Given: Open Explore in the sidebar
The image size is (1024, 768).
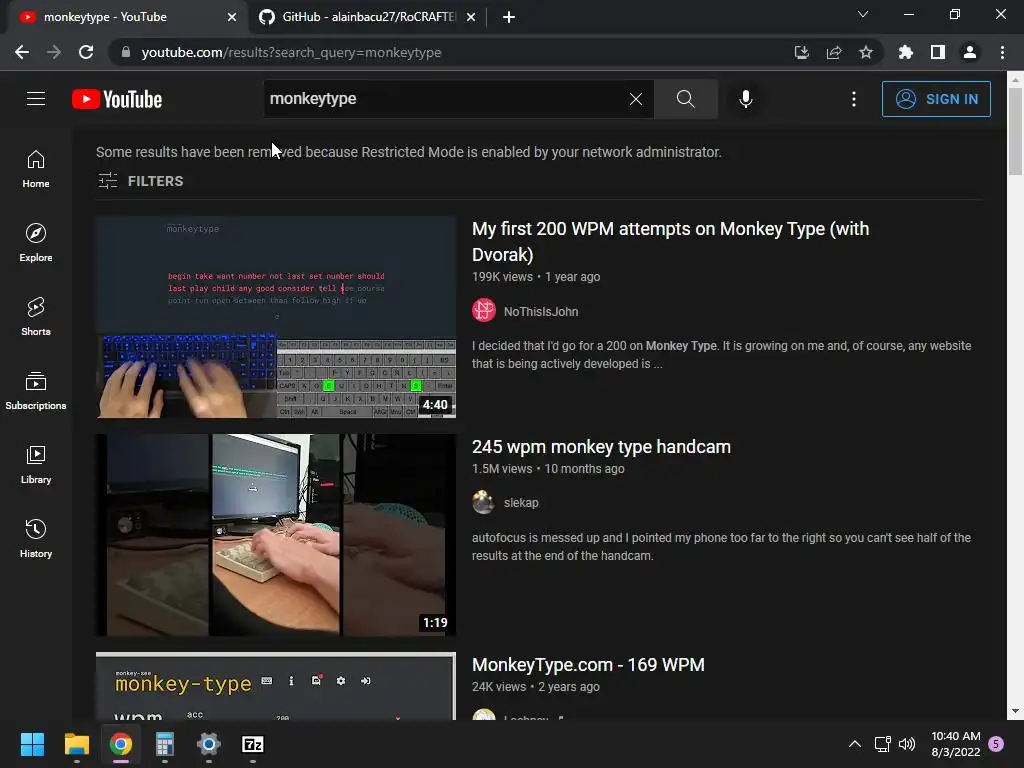Looking at the screenshot, I should pyautogui.click(x=36, y=243).
